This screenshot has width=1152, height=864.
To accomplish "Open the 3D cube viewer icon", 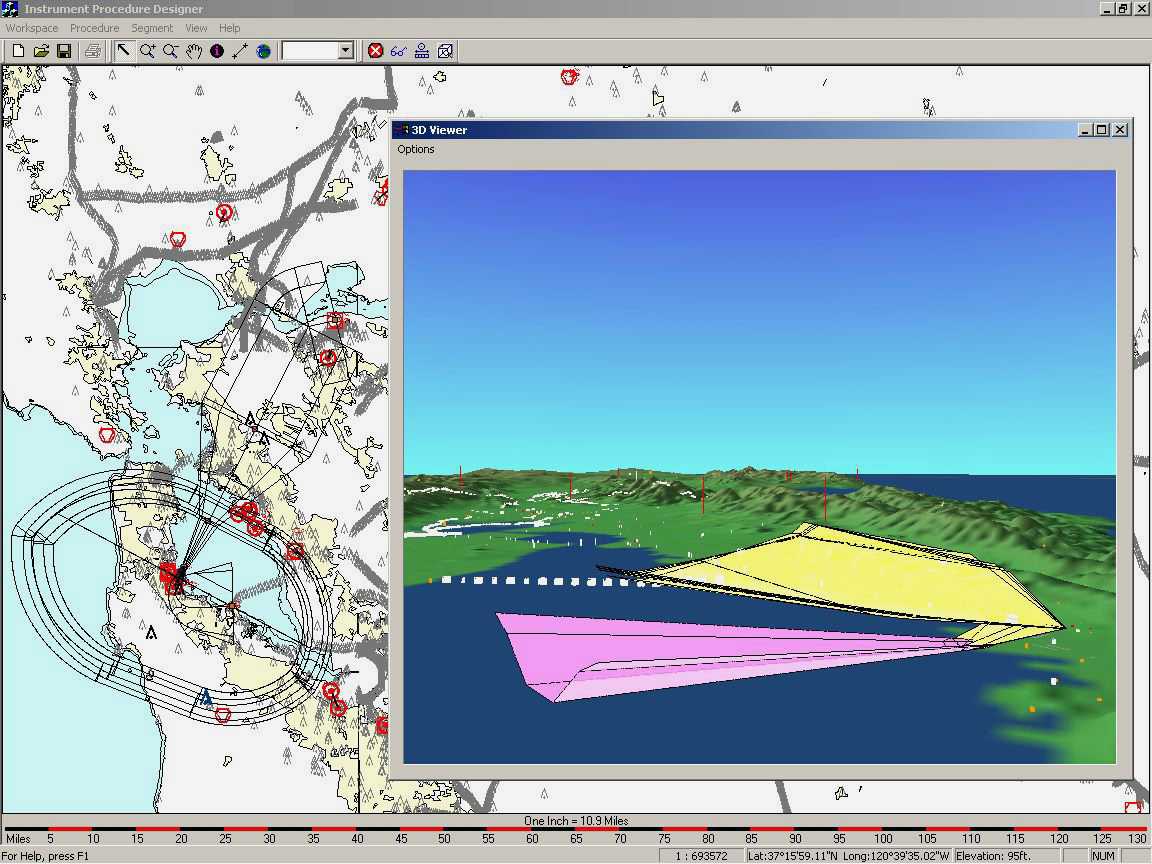I will pos(446,50).
